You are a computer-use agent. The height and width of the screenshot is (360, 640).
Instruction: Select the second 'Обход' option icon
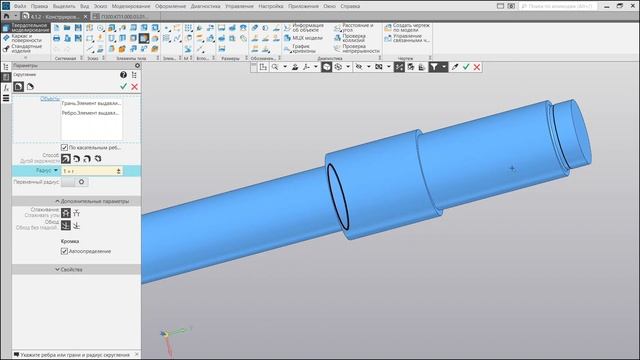click(76, 225)
